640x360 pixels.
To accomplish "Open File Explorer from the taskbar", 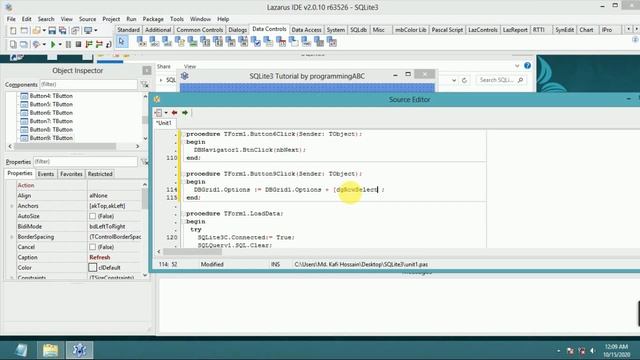I will click(x=50, y=350).
